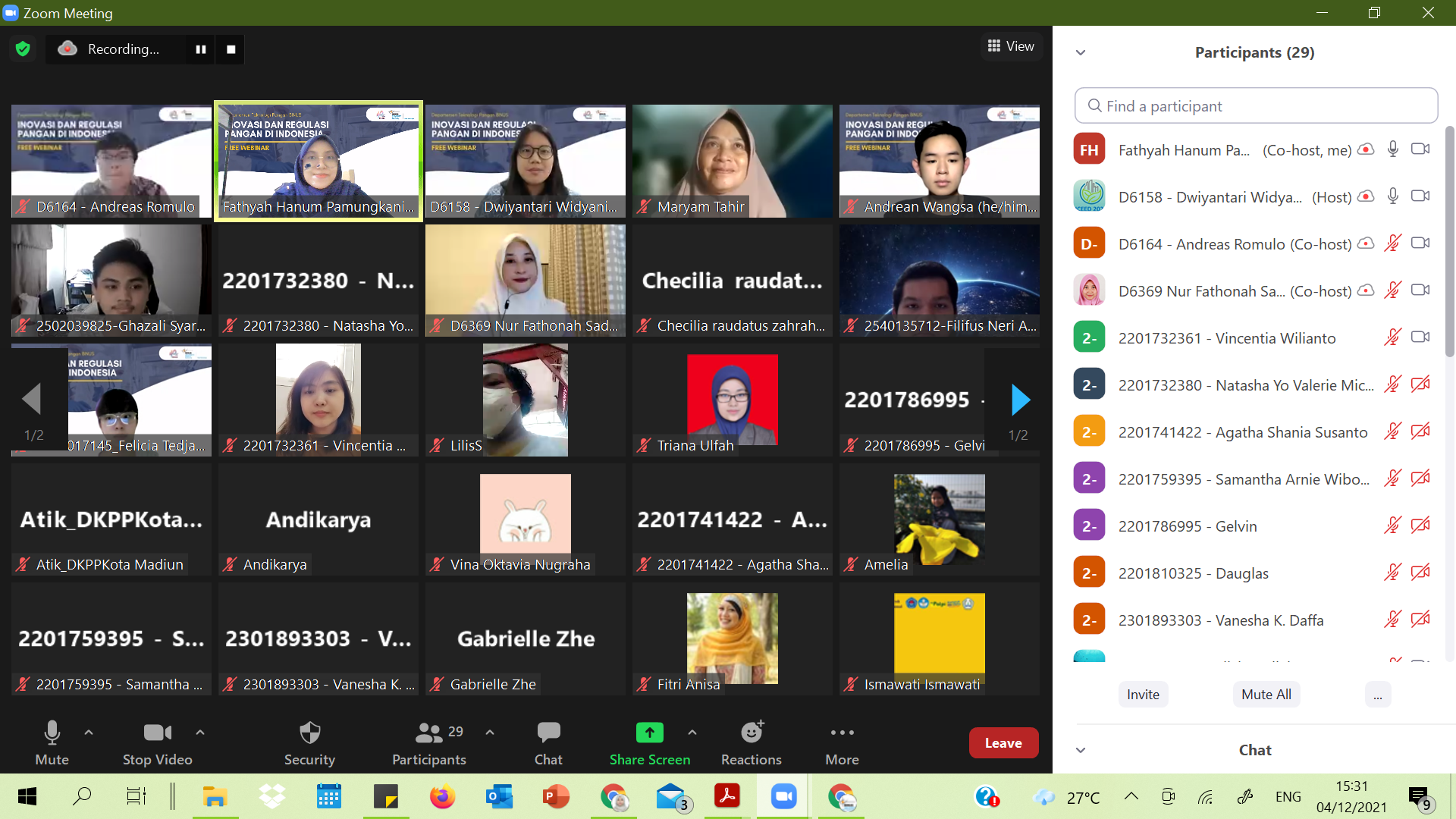Screen dimensions: 1456x819
Task: Open the More options menu
Action: (842, 742)
